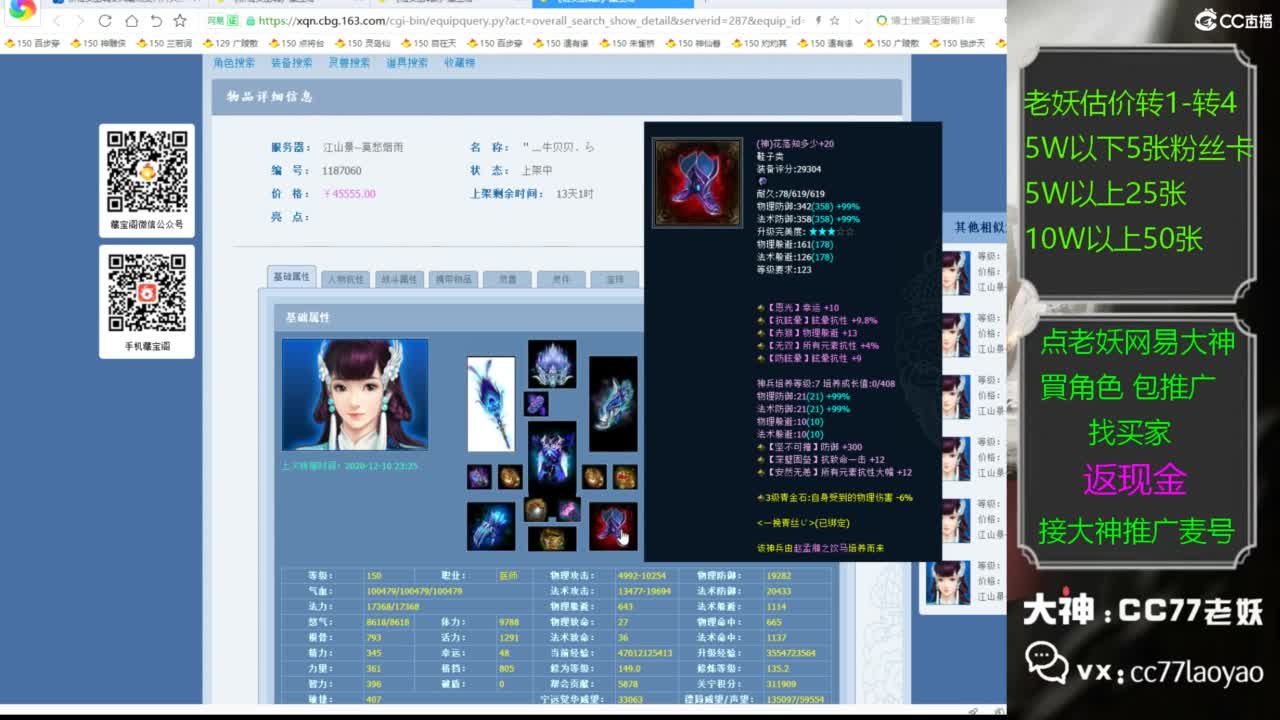
Task: Click the lightning icon in the address bar
Action: click(x=819, y=21)
